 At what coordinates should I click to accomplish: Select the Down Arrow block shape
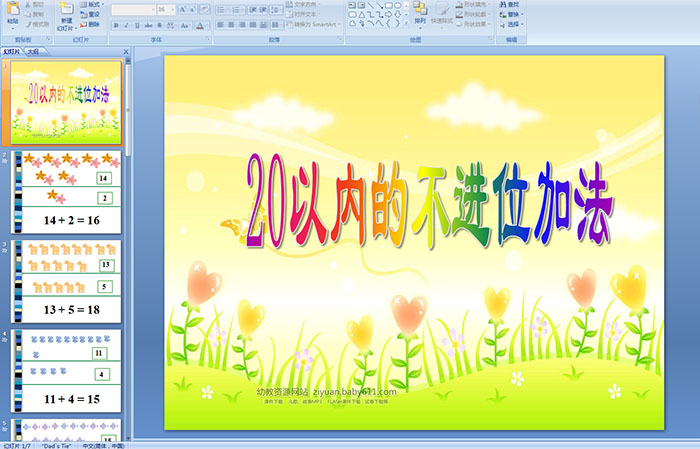[397, 14]
